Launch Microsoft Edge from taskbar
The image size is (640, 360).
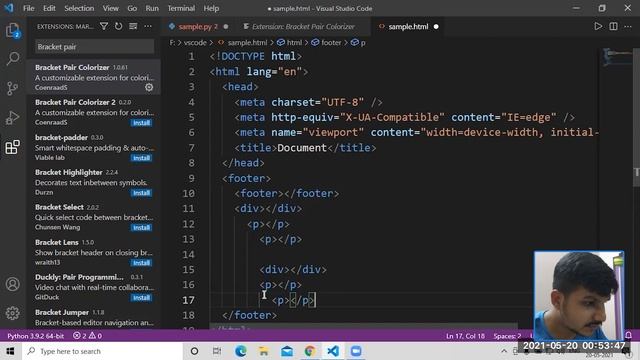tap(241, 351)
